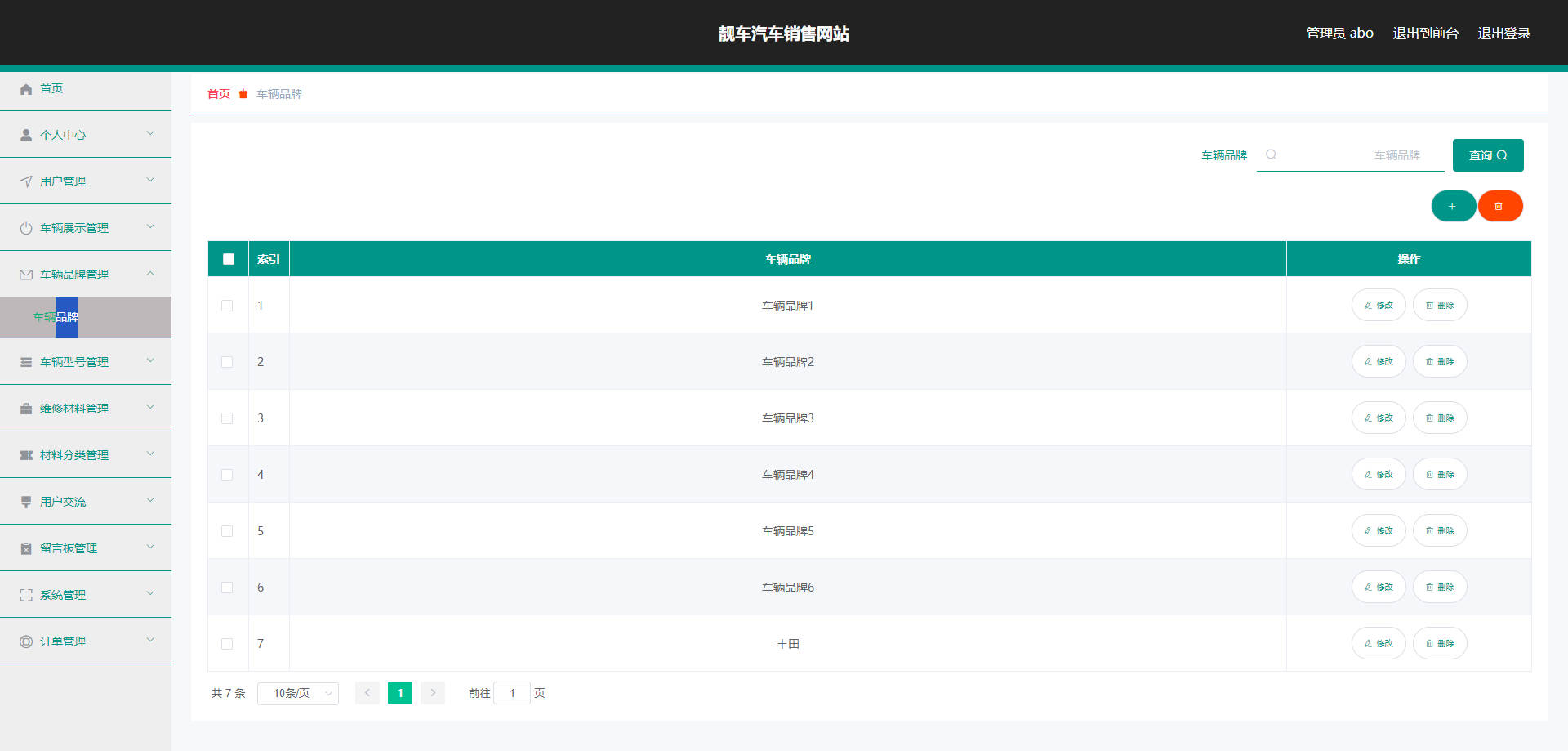1568x751 pixels.
Task: Click the paper-plane icon beside 用户管理
Action: coord(26,181)
